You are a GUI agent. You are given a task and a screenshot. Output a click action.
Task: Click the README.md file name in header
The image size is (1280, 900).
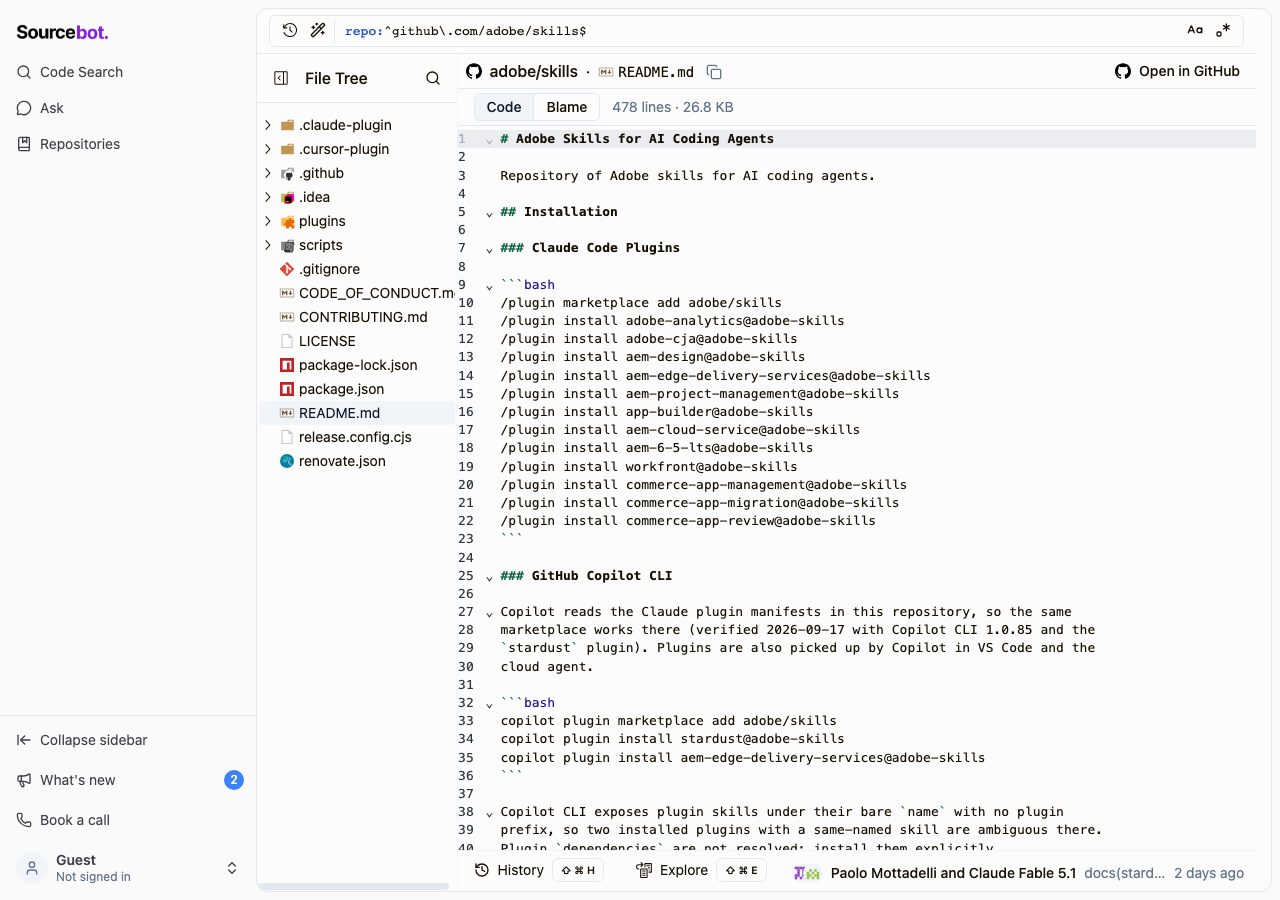[656, 72]
